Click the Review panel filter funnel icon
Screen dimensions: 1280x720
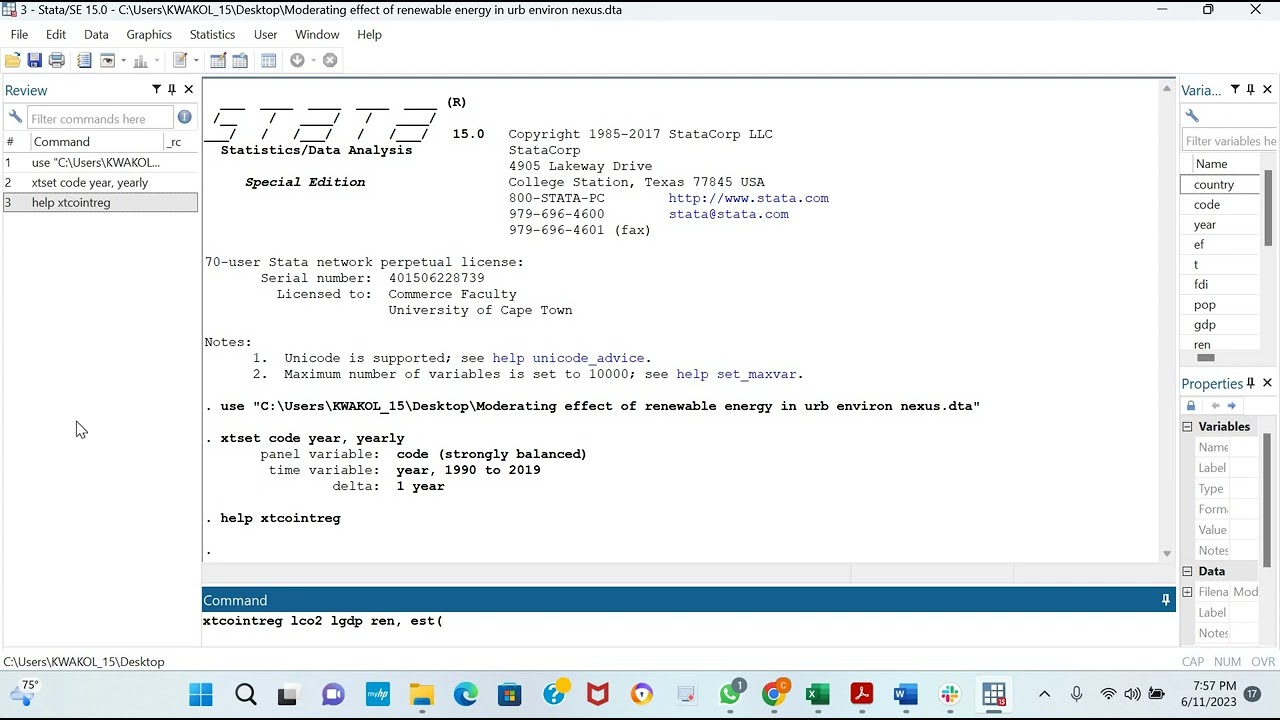(x=156, y=90)
